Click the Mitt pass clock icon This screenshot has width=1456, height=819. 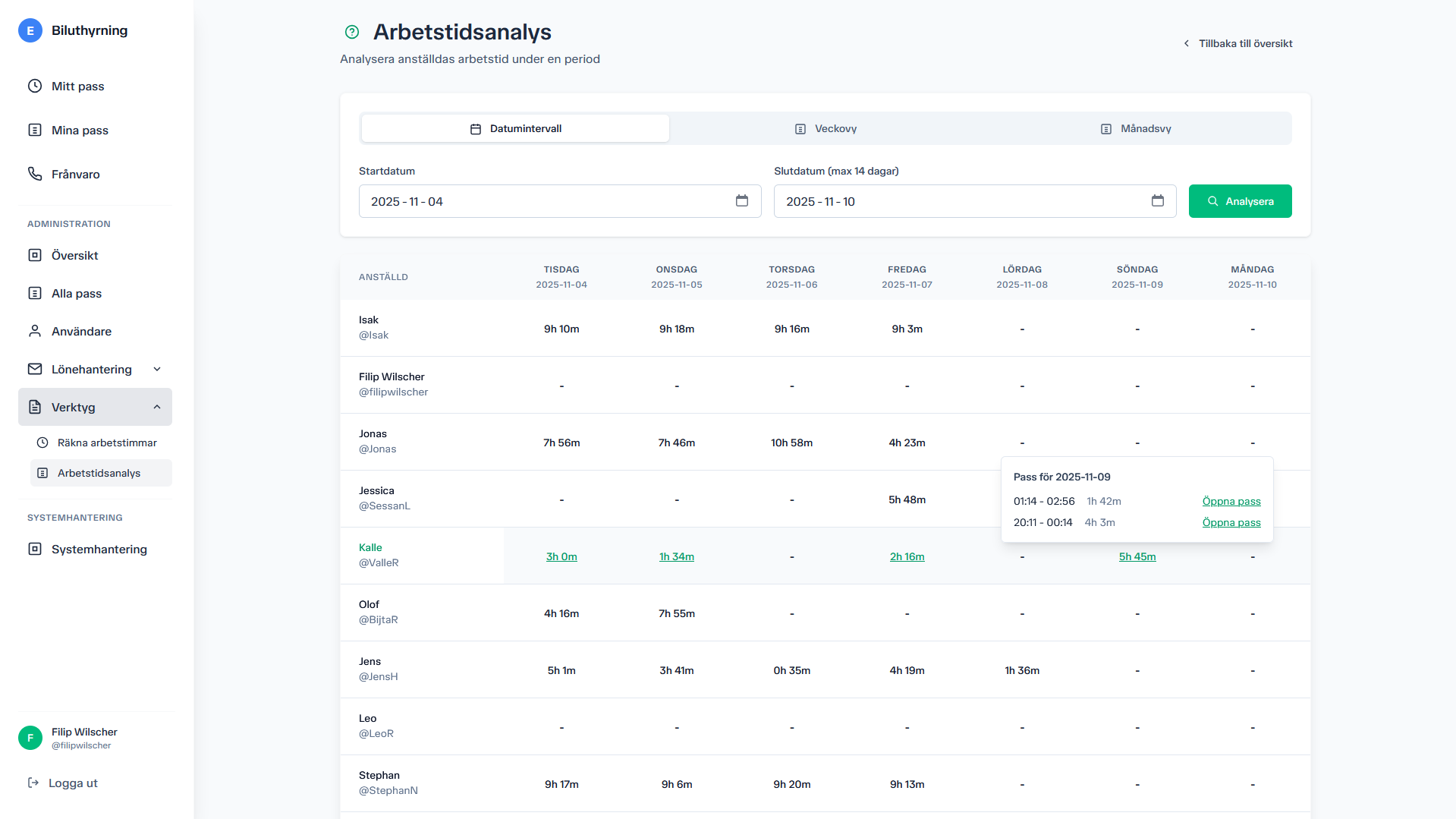coord(35,87)
